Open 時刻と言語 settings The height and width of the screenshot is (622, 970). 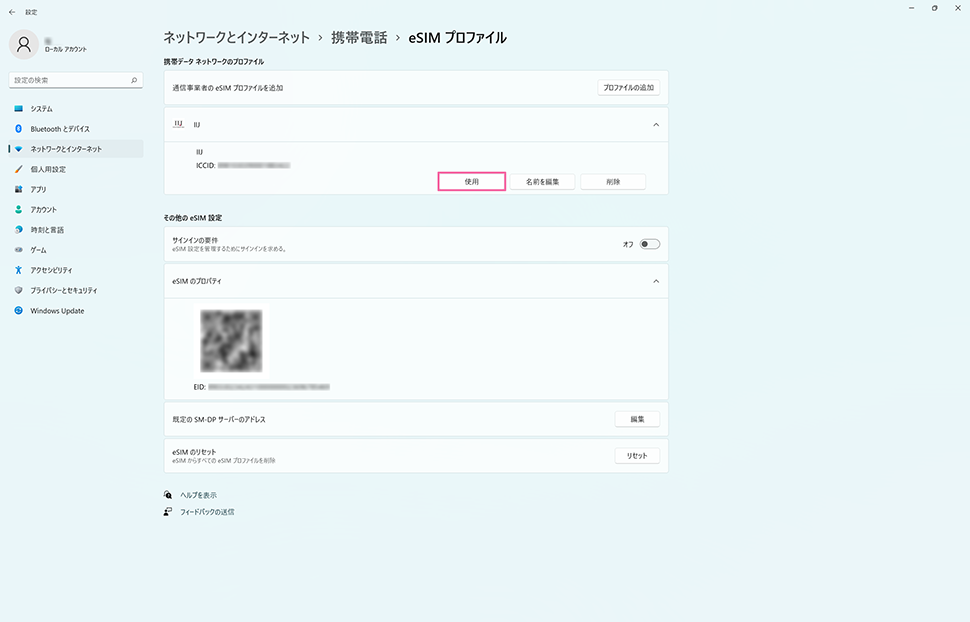point(47,230)
